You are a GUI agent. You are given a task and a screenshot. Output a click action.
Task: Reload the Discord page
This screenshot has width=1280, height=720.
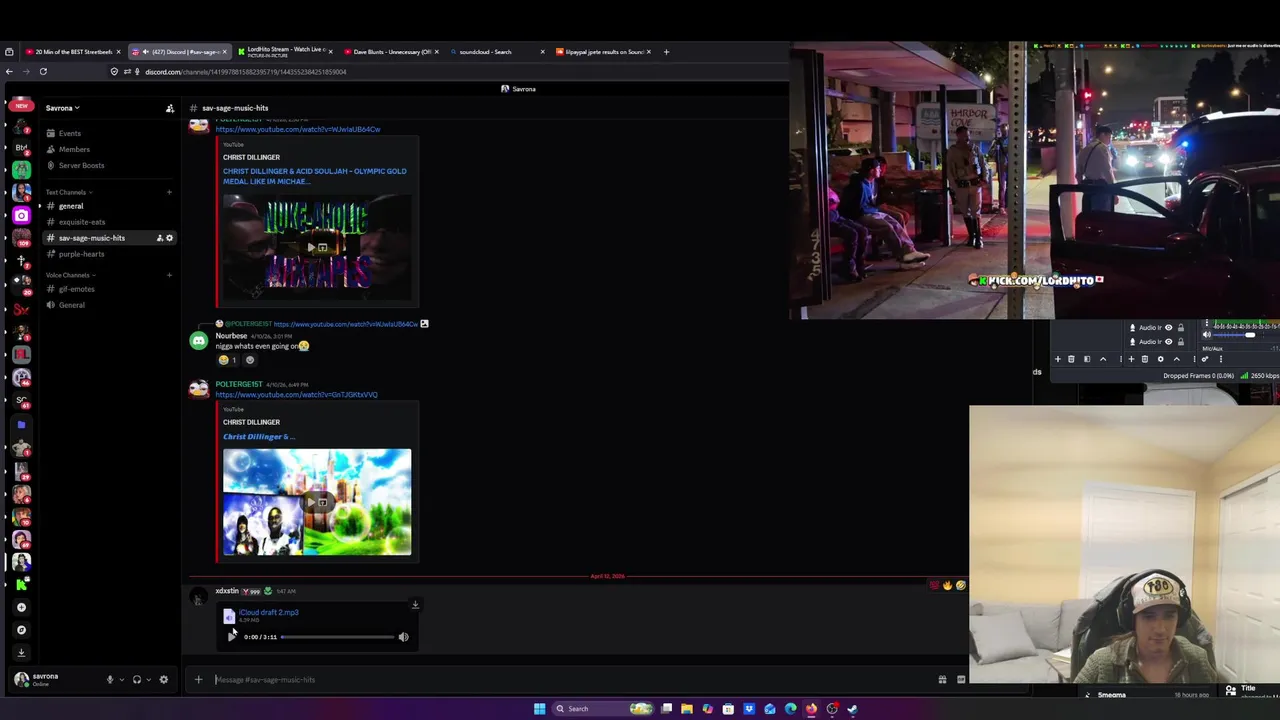pos(43,71)
